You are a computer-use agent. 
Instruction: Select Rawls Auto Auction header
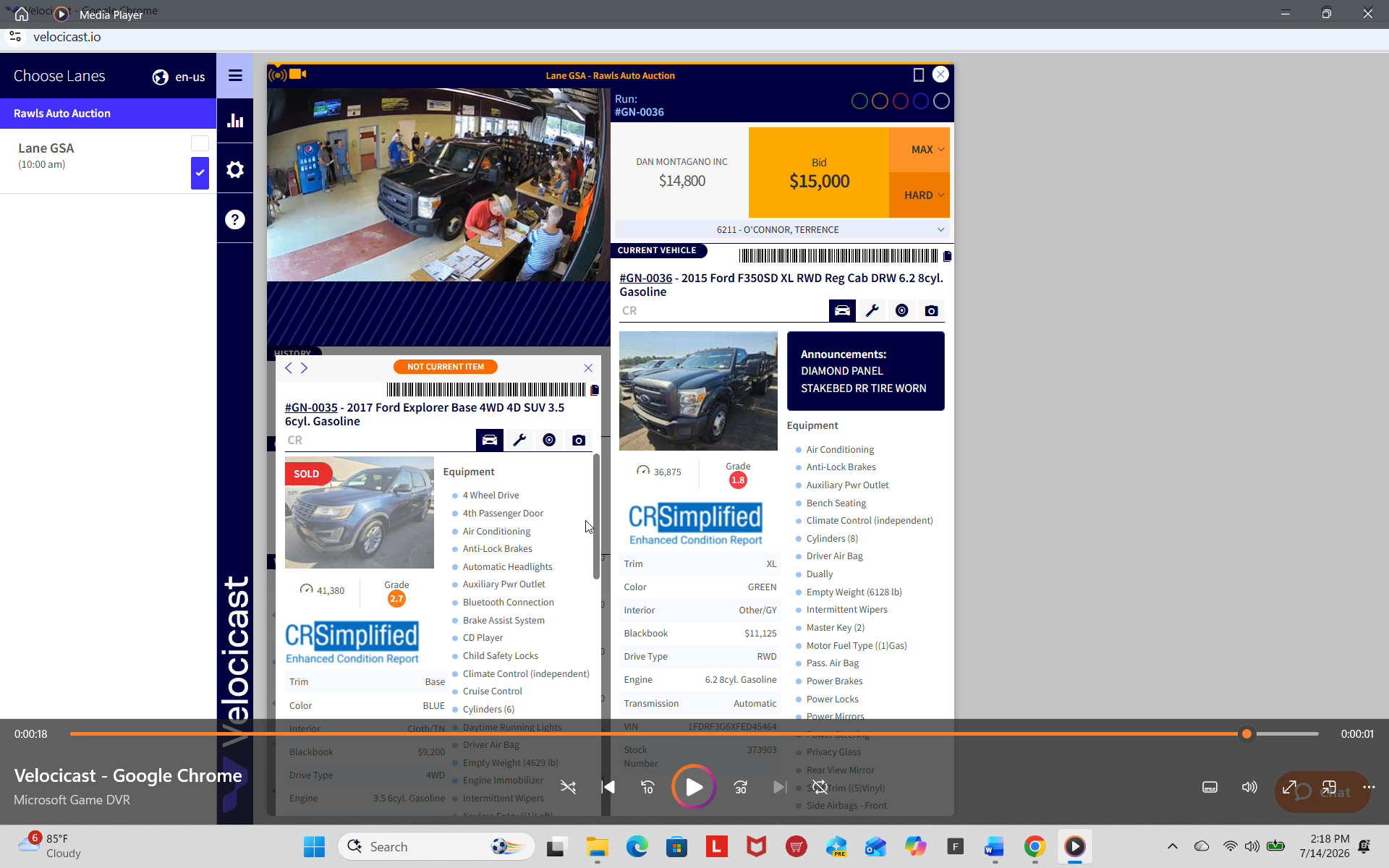[x=108, y=114]
